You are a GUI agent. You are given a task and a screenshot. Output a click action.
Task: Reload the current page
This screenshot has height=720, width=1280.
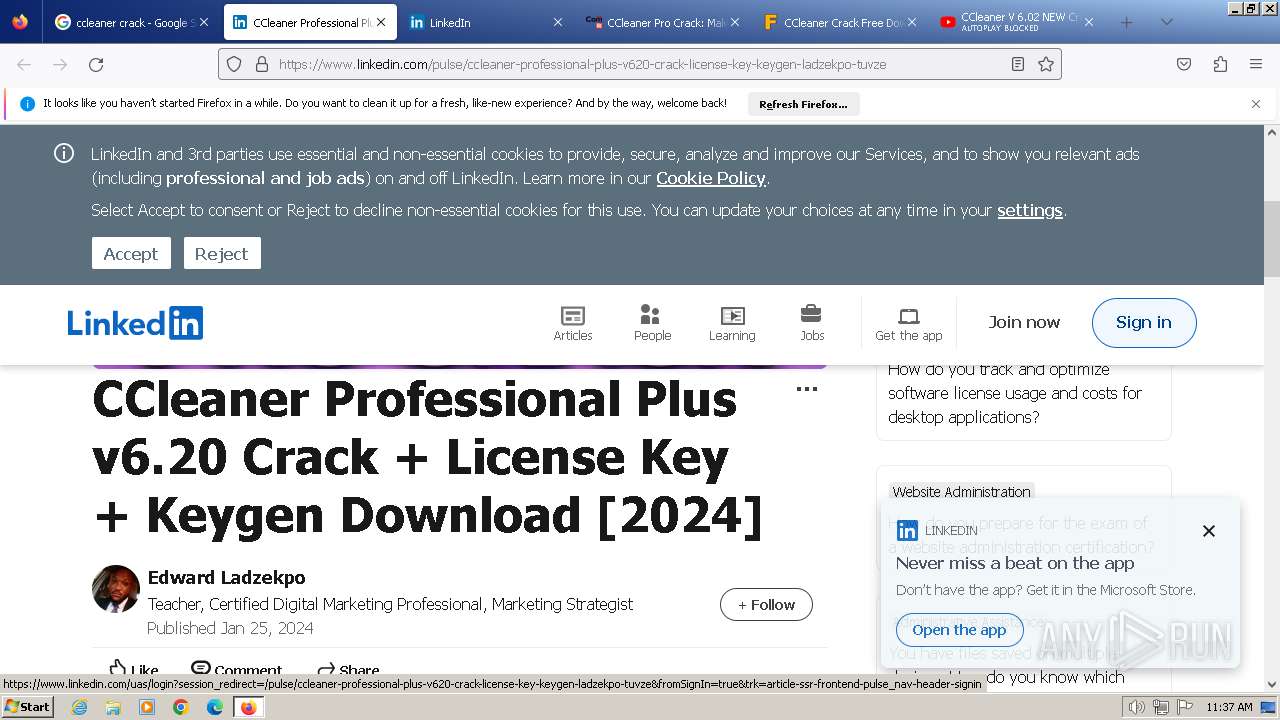pos(96,64)
